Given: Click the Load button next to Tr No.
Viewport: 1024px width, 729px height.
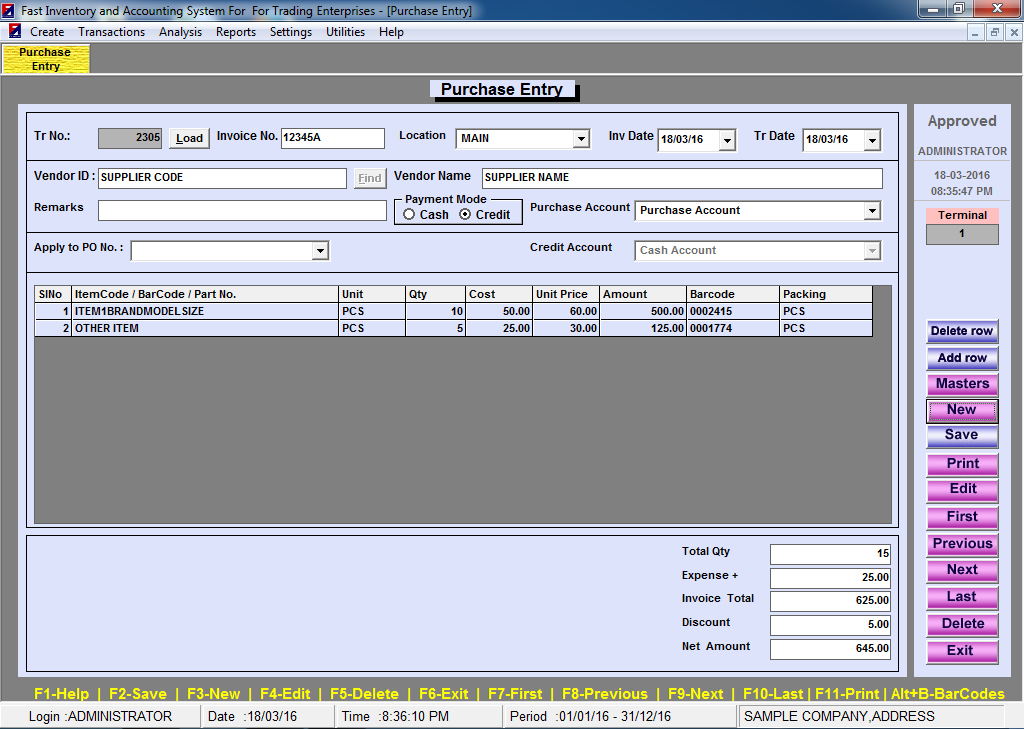Looking at the screenshot, I should (x=189, y=139).
